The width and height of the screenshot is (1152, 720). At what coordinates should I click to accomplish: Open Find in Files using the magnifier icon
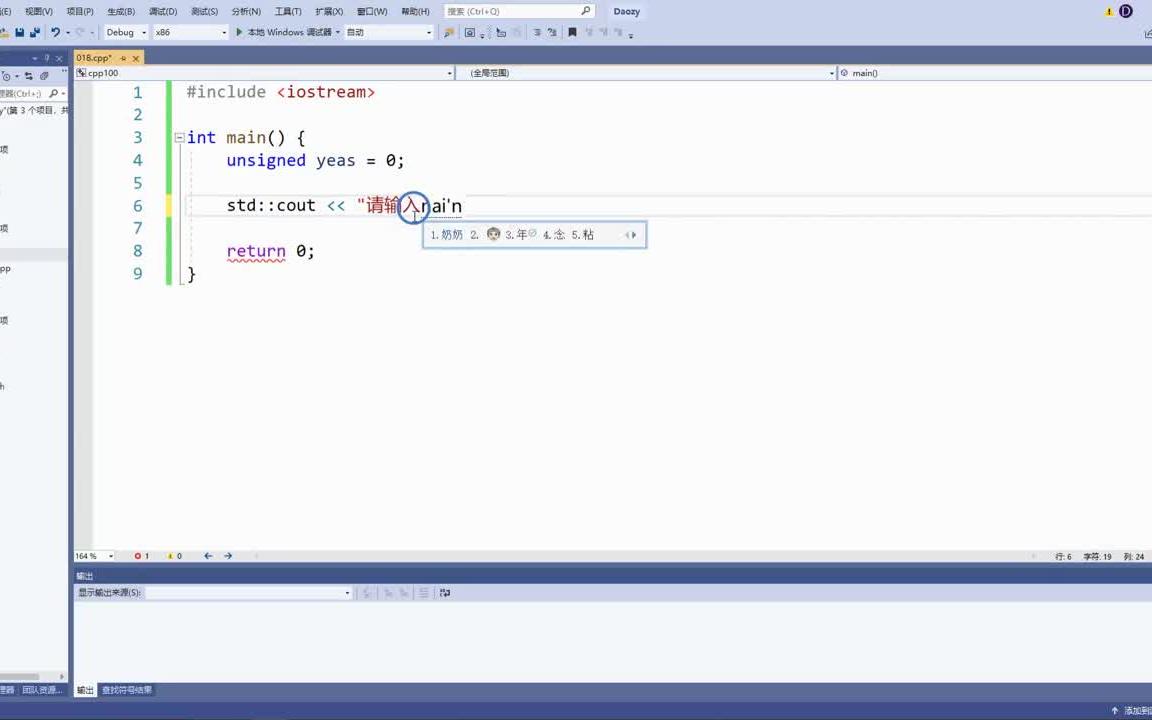pyautogui.click(x=449, y=32)
